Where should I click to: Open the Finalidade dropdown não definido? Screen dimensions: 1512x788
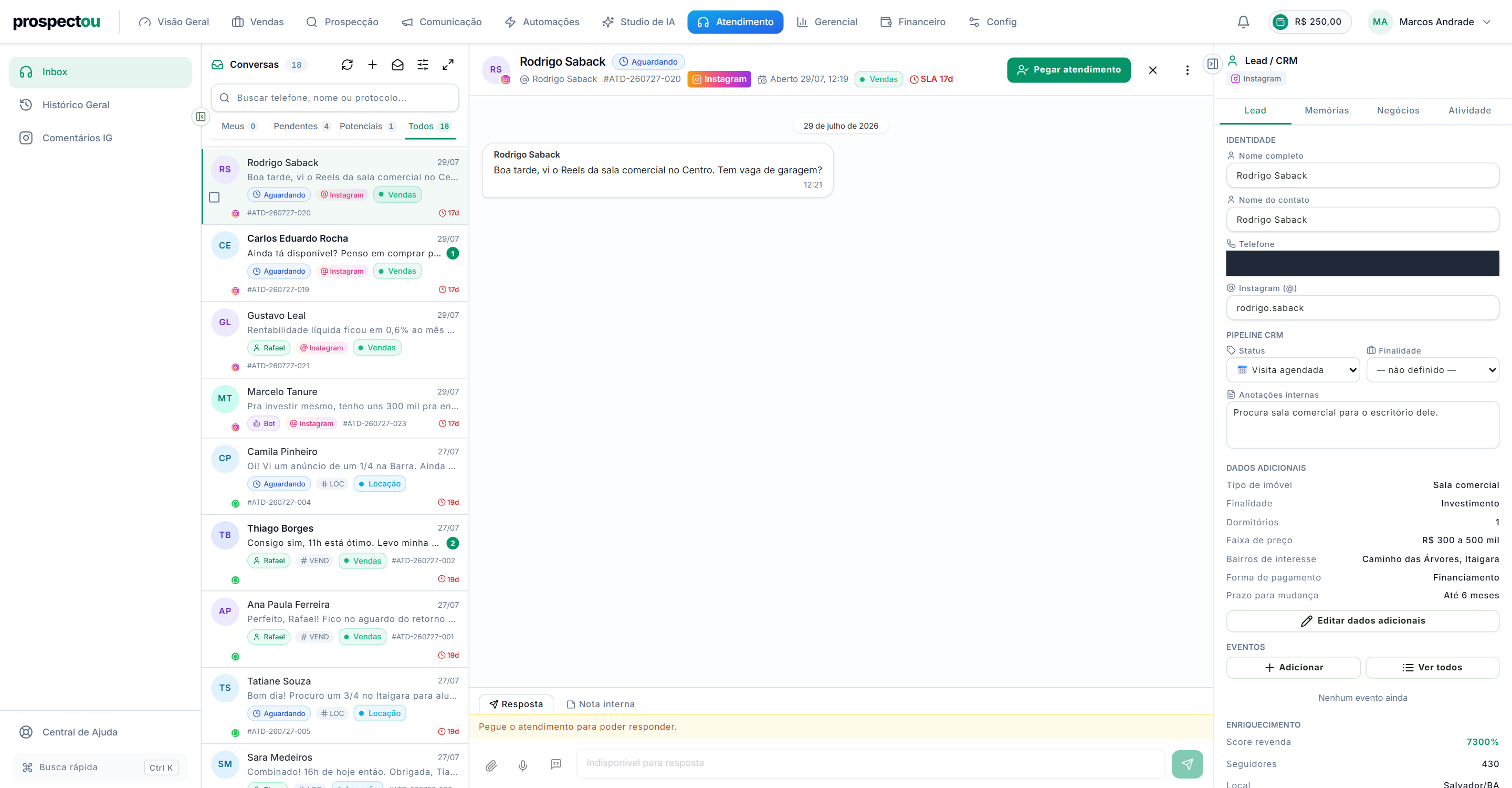[x=1432, y=370]
